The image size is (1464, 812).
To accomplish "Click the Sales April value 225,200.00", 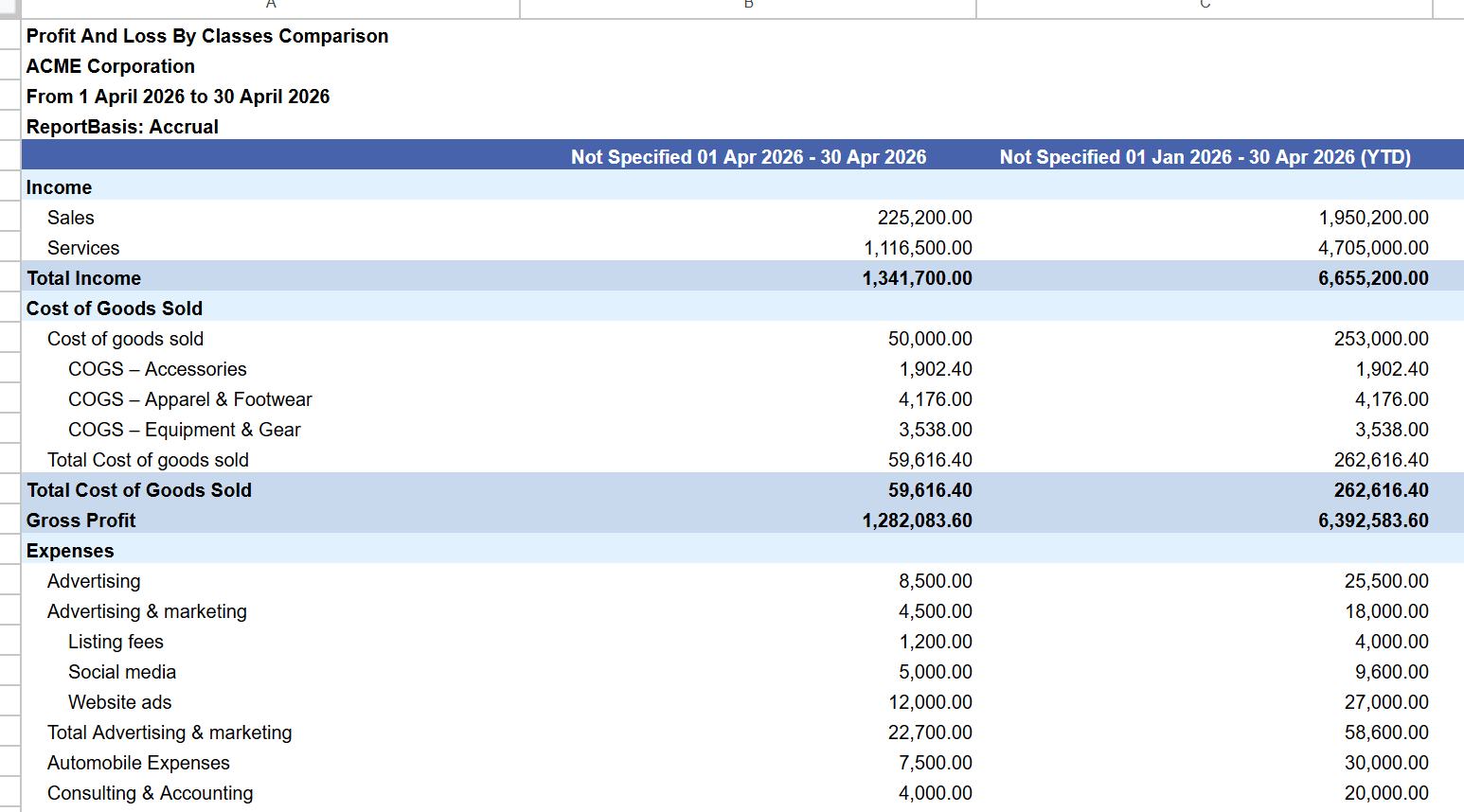I will (924, 218).
